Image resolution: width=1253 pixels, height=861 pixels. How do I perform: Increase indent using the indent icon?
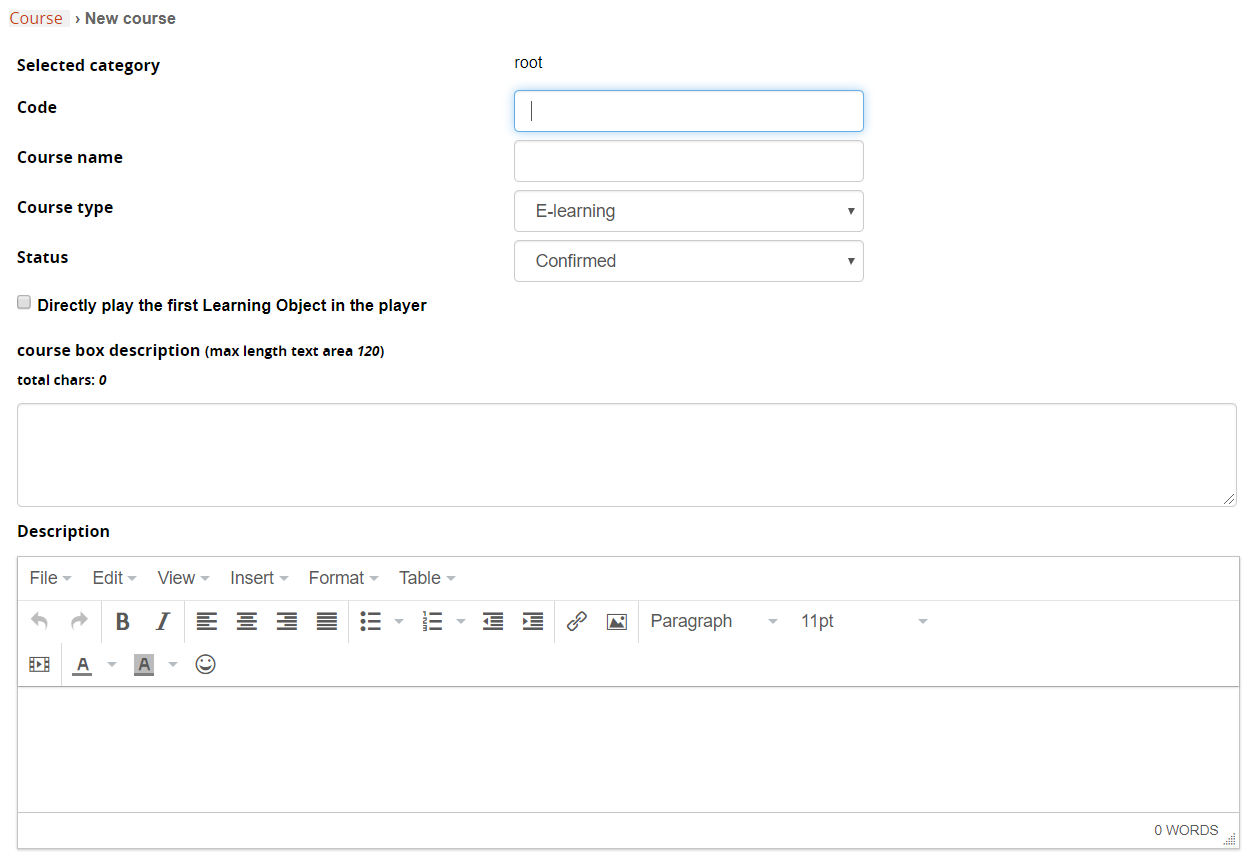click(x=532, y=621)
